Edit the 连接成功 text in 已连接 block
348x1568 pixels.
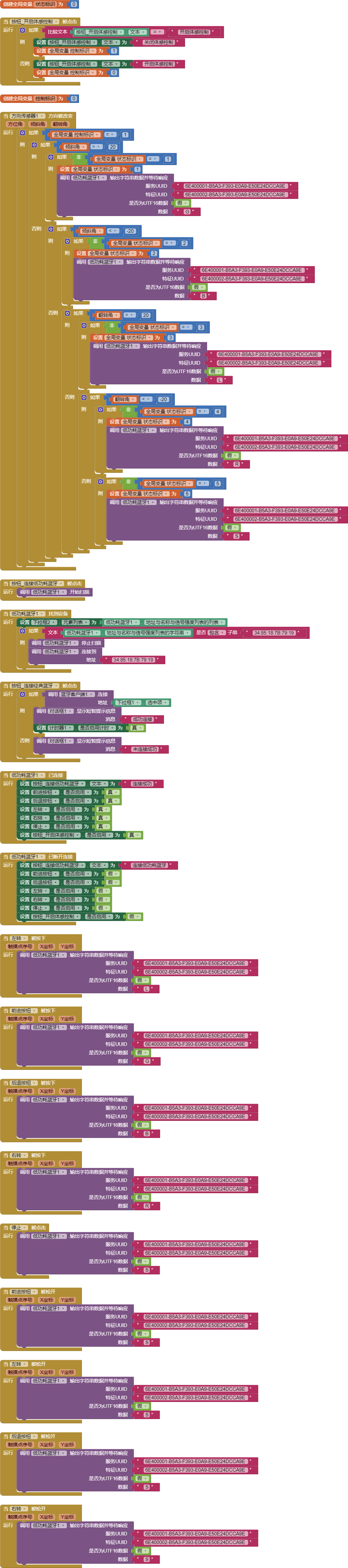click(143, 784)
